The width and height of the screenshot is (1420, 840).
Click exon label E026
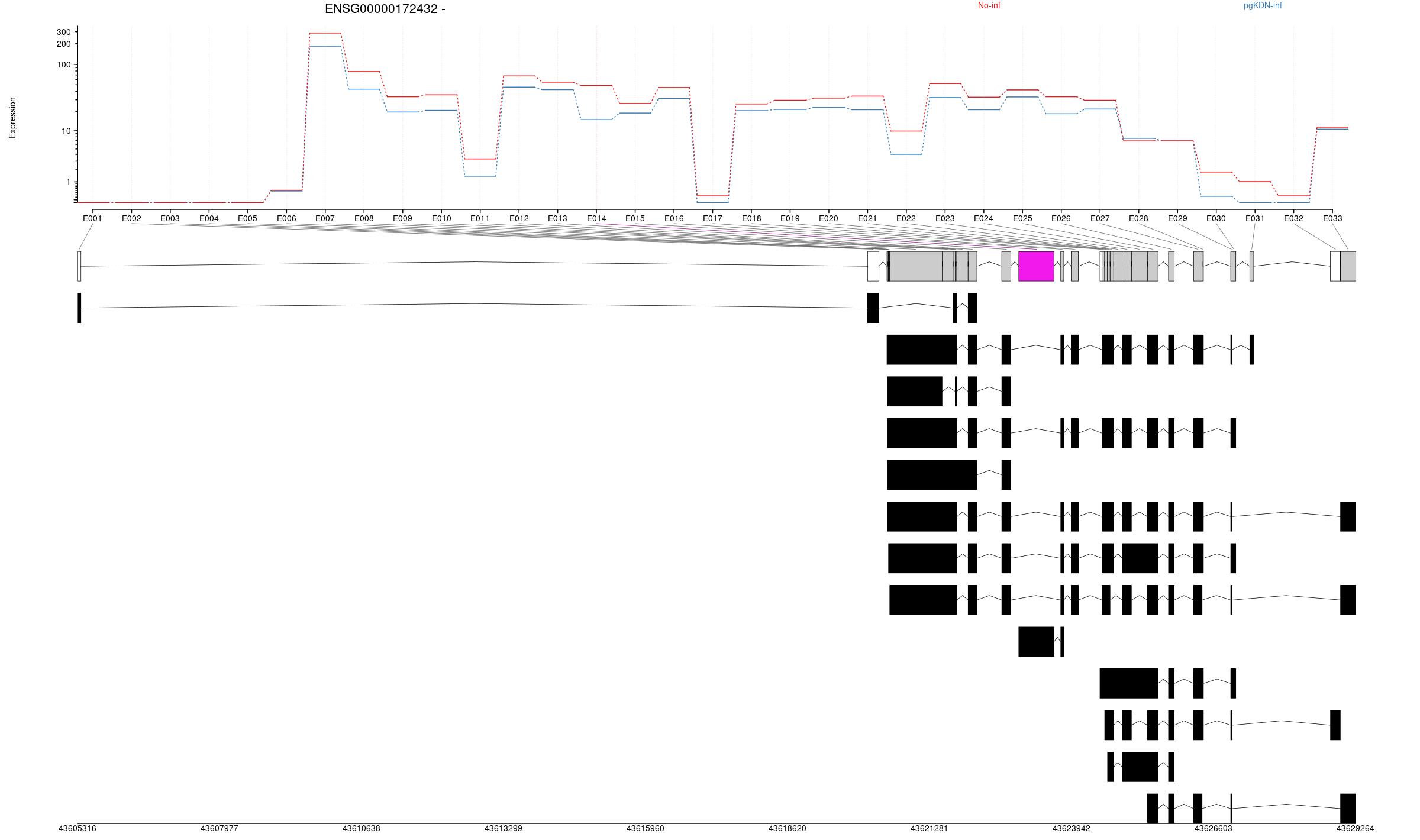click(1061, 218)
